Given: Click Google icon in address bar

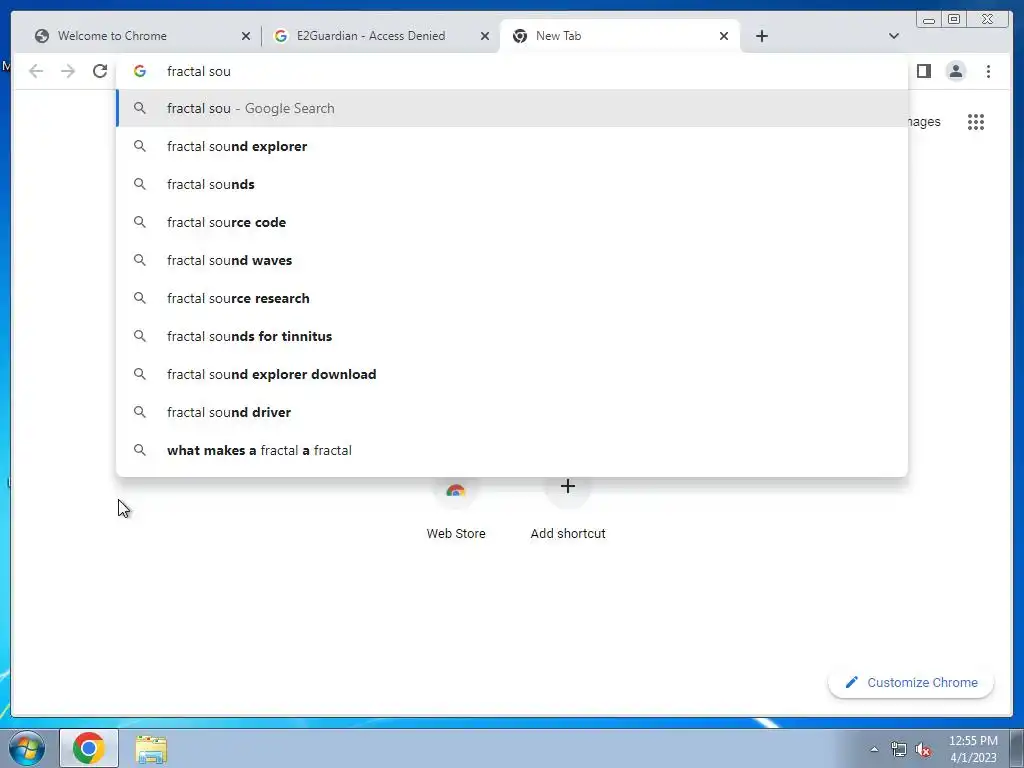Looking at the screenshot, I should click(x=140, y=71).
